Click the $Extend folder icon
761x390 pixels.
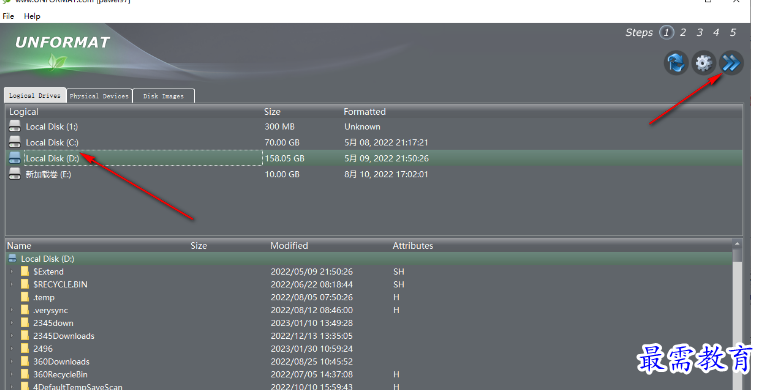[x=25, y=271]
